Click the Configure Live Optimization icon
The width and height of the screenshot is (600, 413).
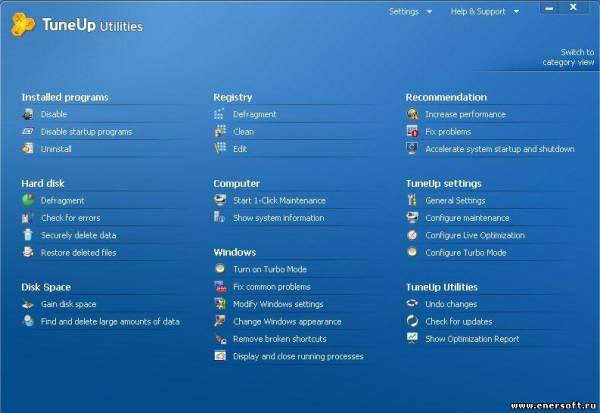tap(412, 235)
